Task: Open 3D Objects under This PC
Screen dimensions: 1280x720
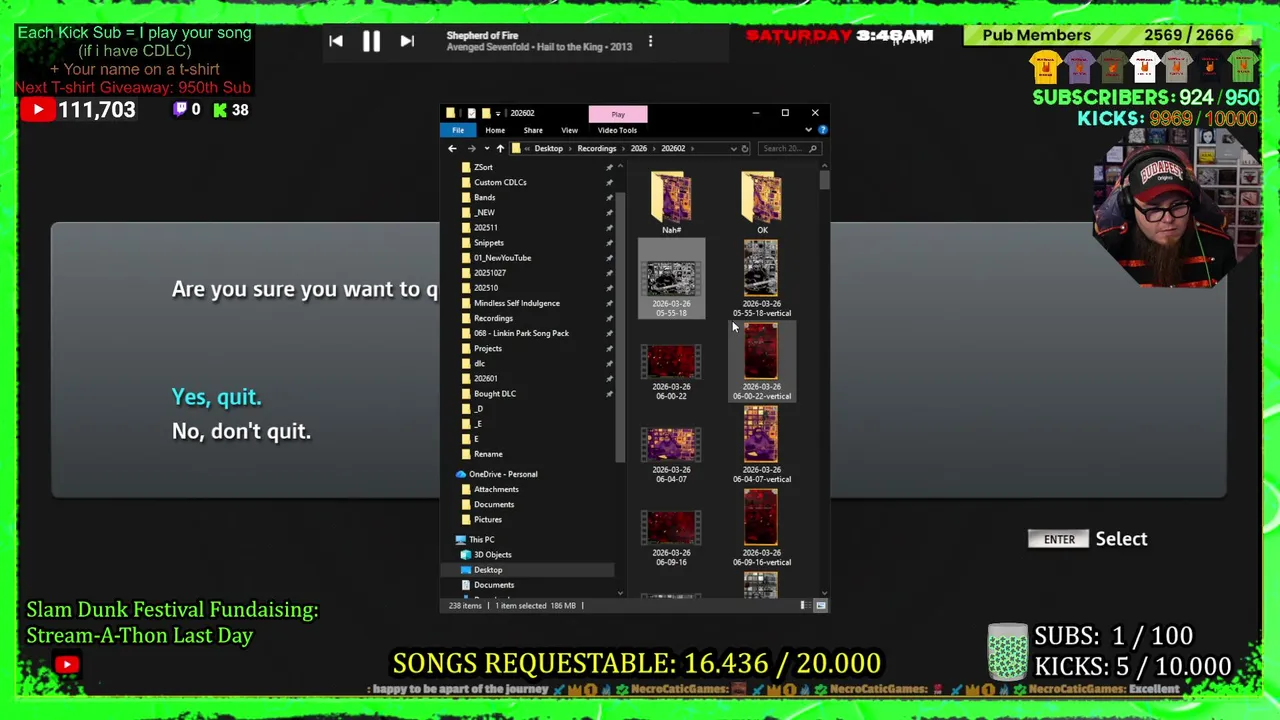Action: click(x=492, y=554)
